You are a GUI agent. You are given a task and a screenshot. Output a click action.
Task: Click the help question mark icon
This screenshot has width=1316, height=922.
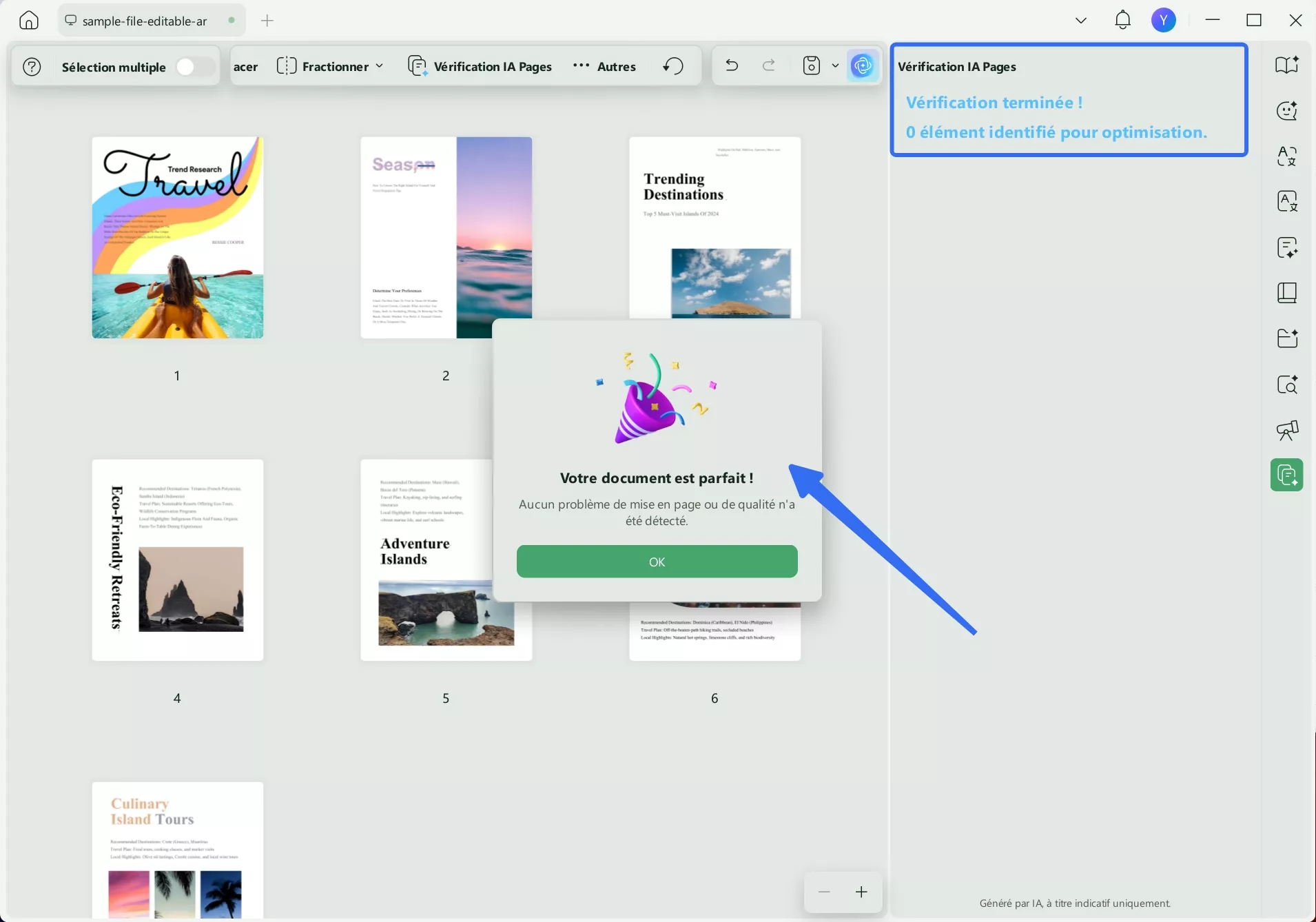(x=32, y=67)
